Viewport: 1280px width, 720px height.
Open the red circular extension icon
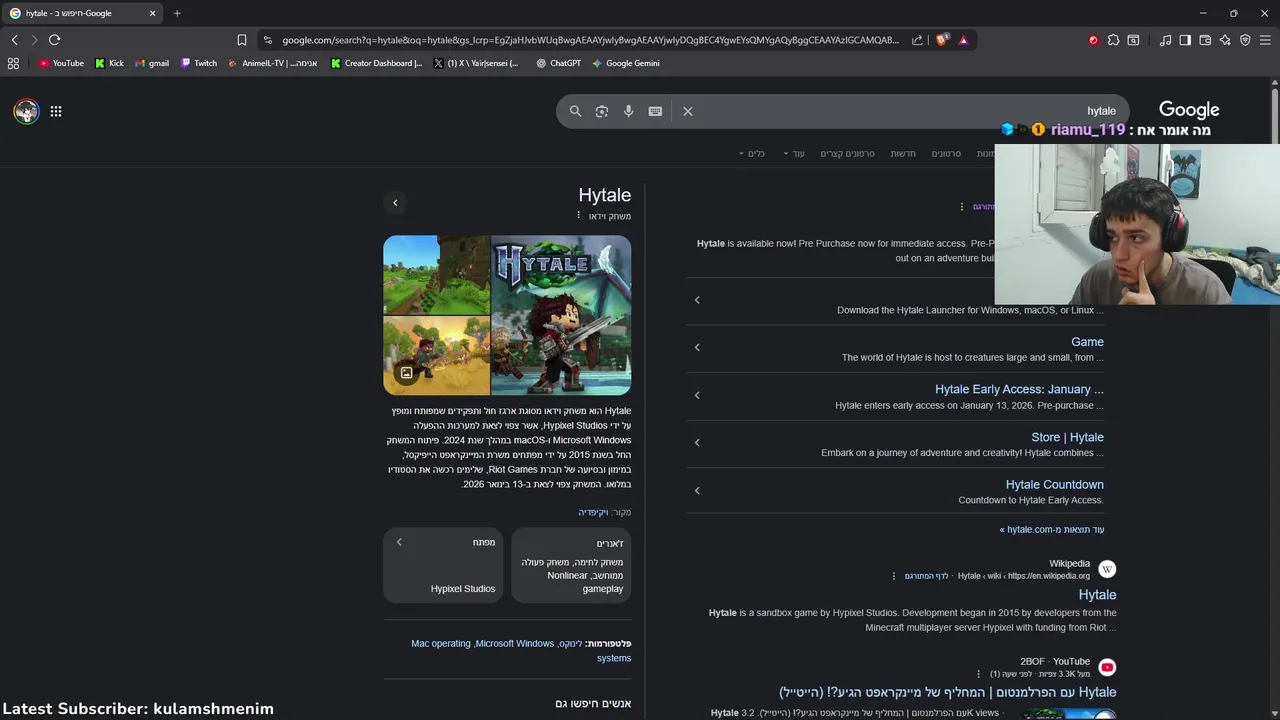tap(1093, 40)
